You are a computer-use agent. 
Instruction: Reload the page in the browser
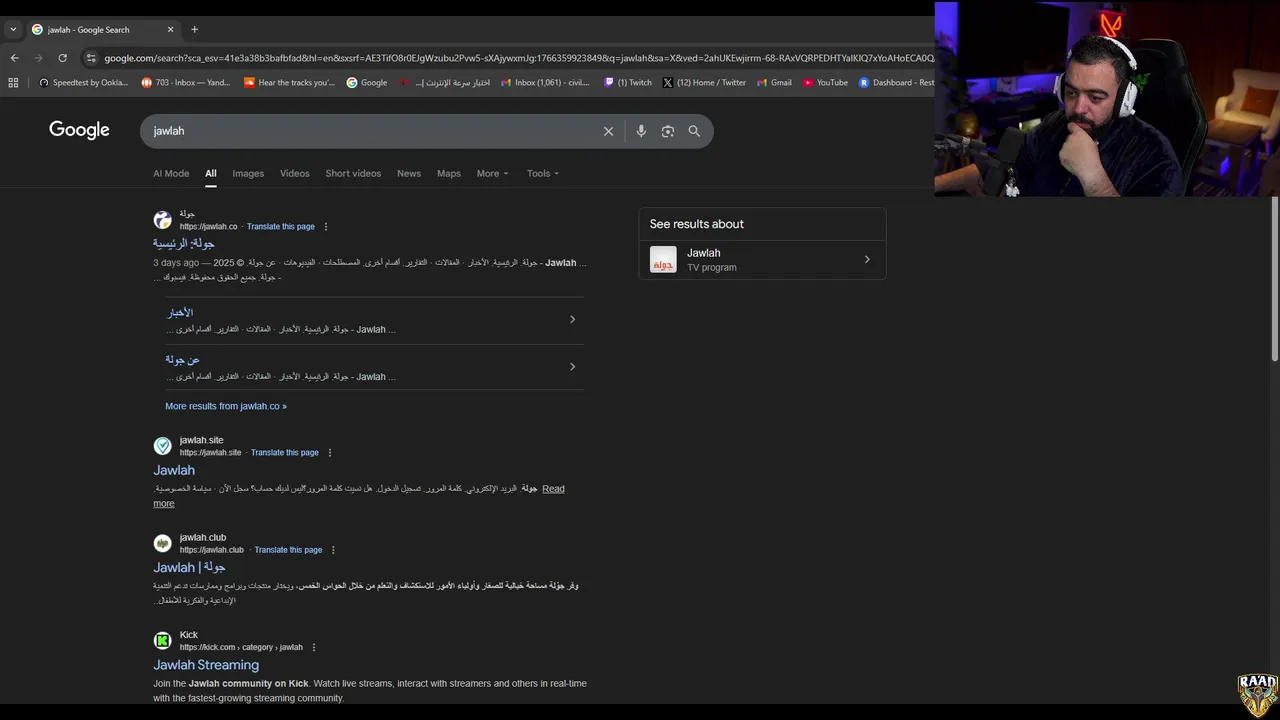click(x=63, y=58)
